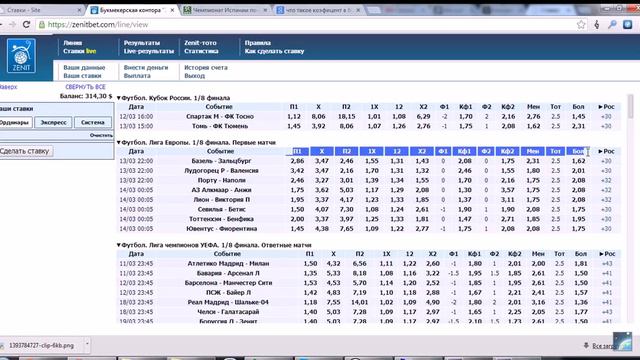Screen dimensions: 640x360
Task: Click the Zenit logo icon
Action: click(x=21, y=56)
